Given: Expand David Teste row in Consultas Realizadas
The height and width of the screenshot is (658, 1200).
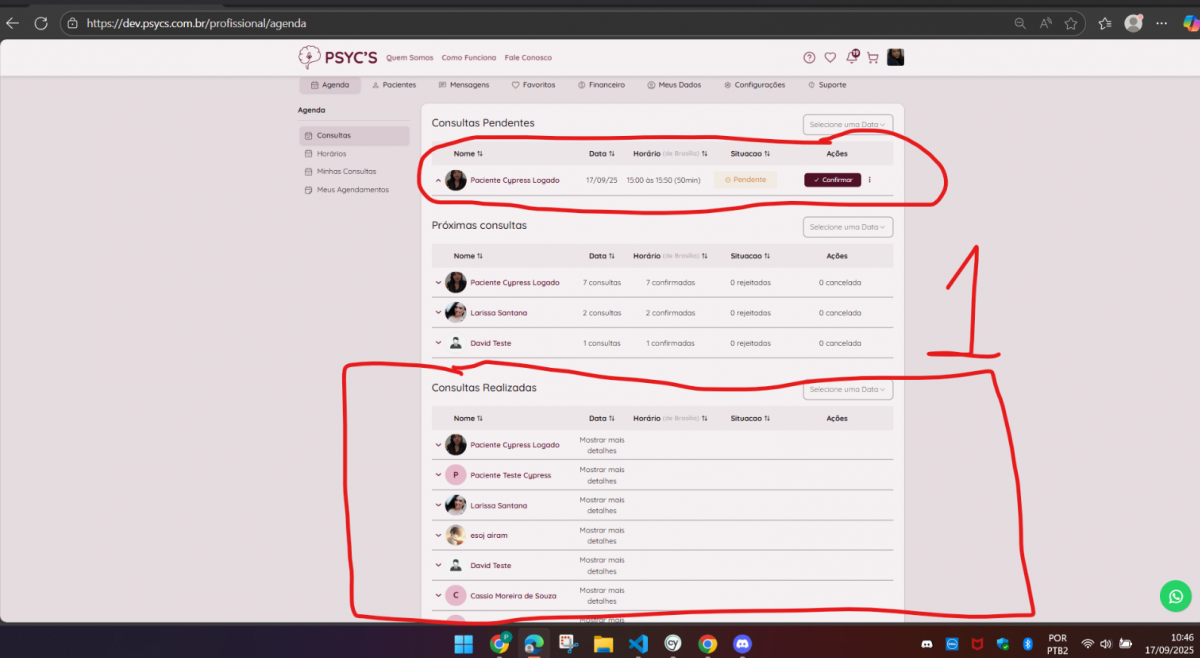Looking at the screenshot, I should [x=438, y=566].
